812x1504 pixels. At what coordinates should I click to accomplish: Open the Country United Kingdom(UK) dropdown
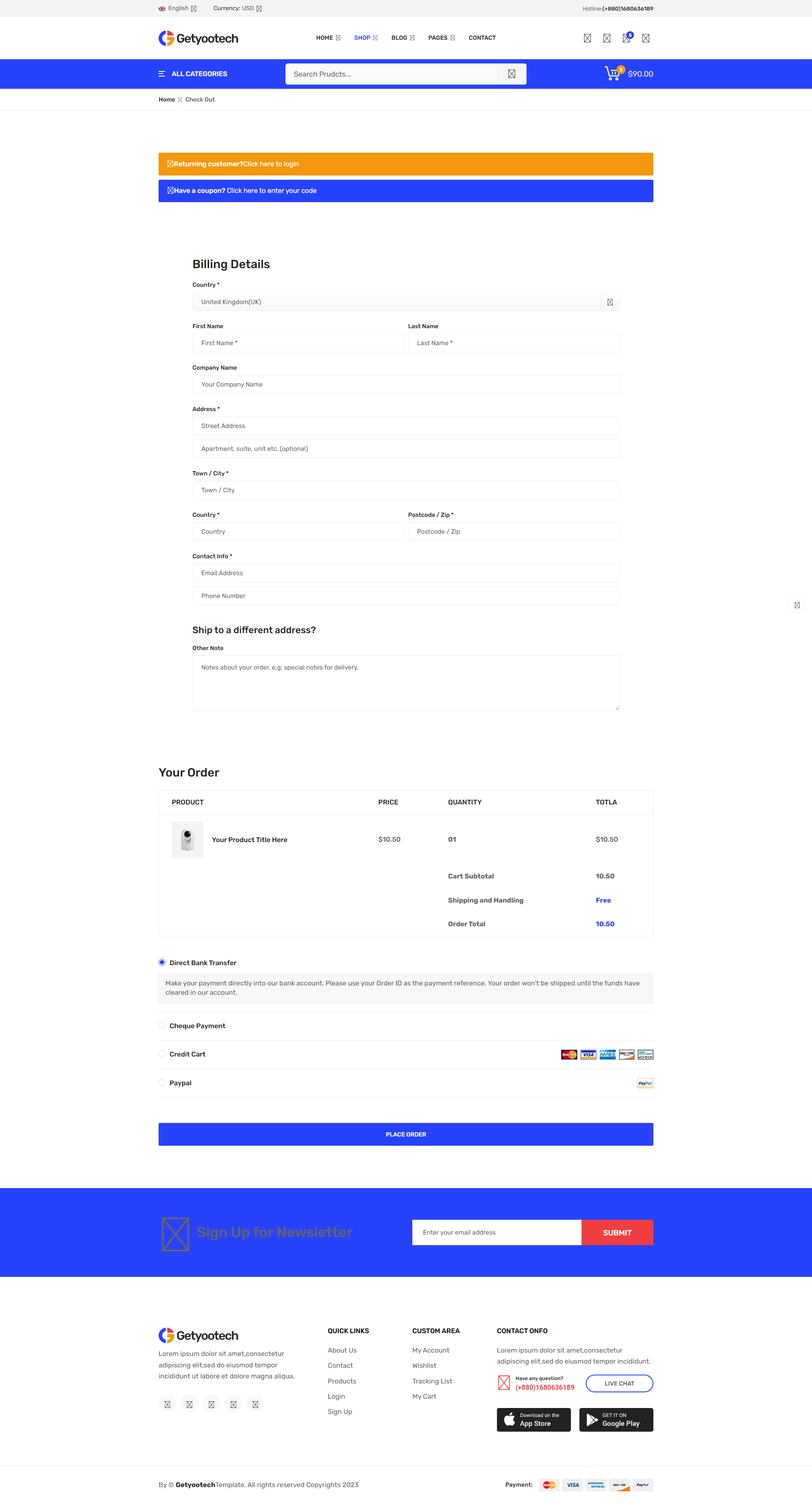coord(405,302)
